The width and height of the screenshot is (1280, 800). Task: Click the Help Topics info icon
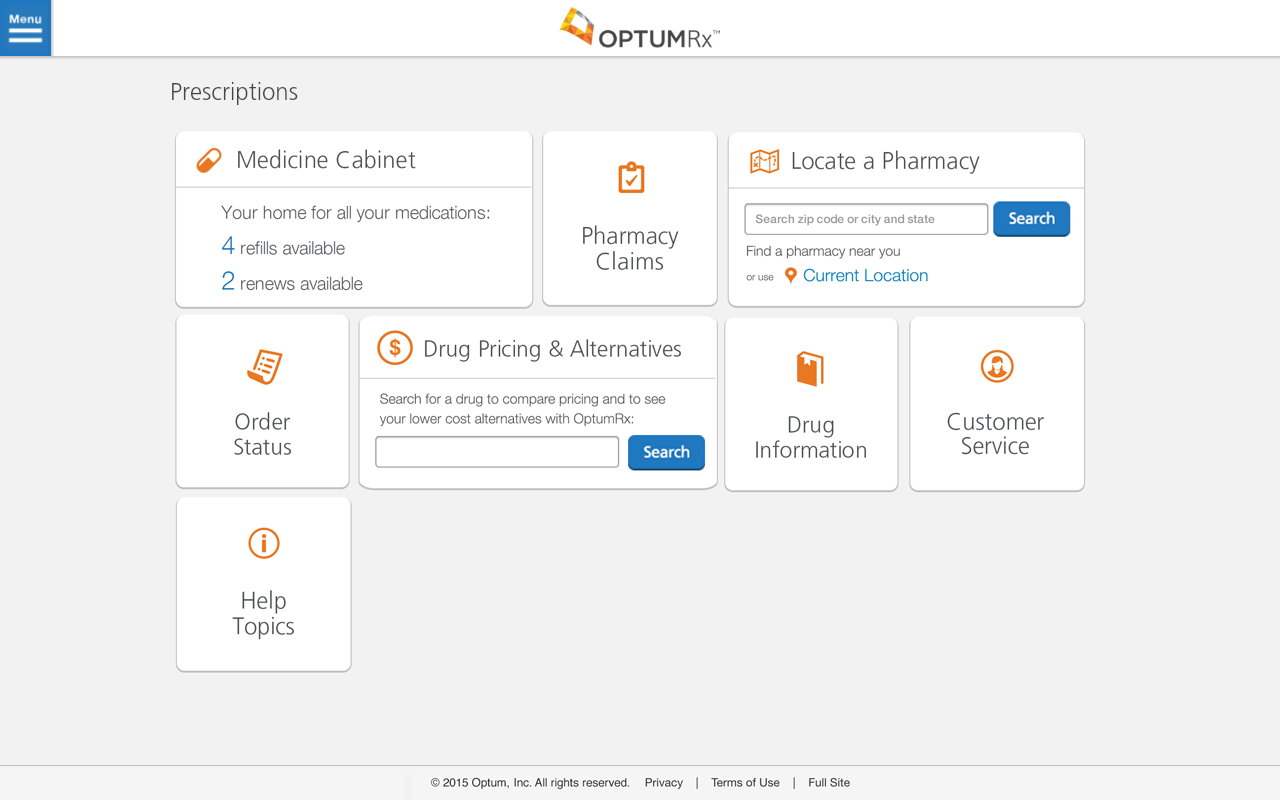(263, 543)
